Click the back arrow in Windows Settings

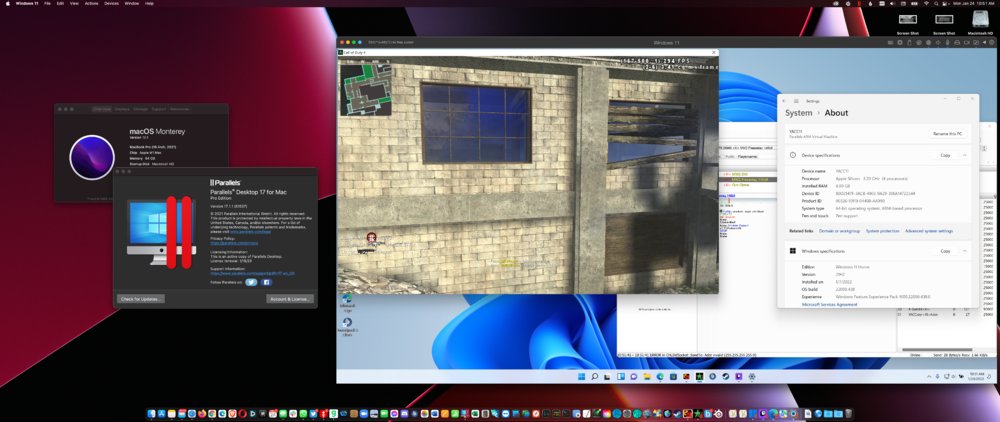[x=785, y=101]
